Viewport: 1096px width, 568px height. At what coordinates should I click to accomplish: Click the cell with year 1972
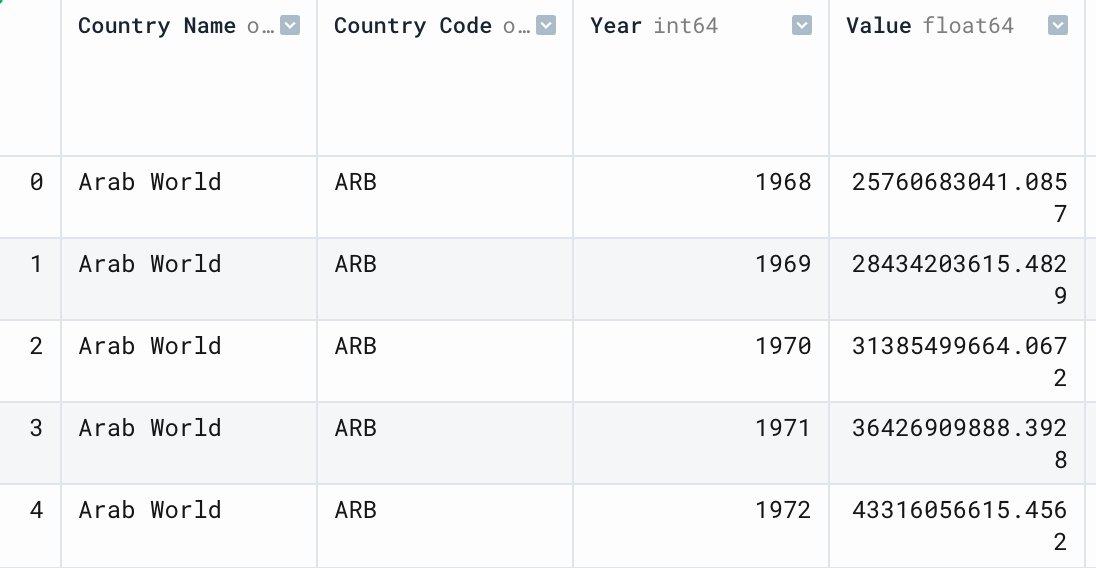[x=701, y=525]
